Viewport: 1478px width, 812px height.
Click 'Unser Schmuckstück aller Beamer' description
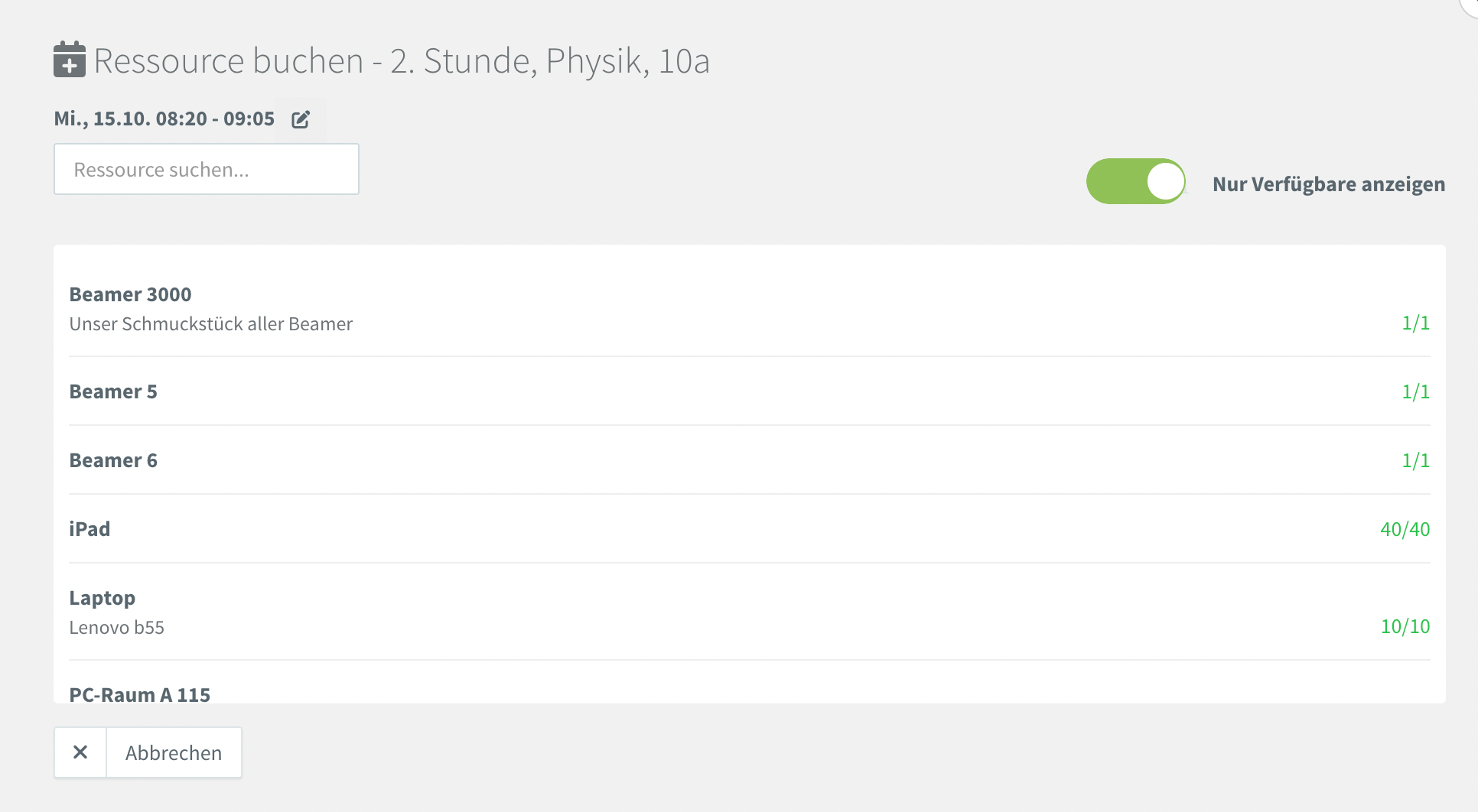tap(210, 324)
